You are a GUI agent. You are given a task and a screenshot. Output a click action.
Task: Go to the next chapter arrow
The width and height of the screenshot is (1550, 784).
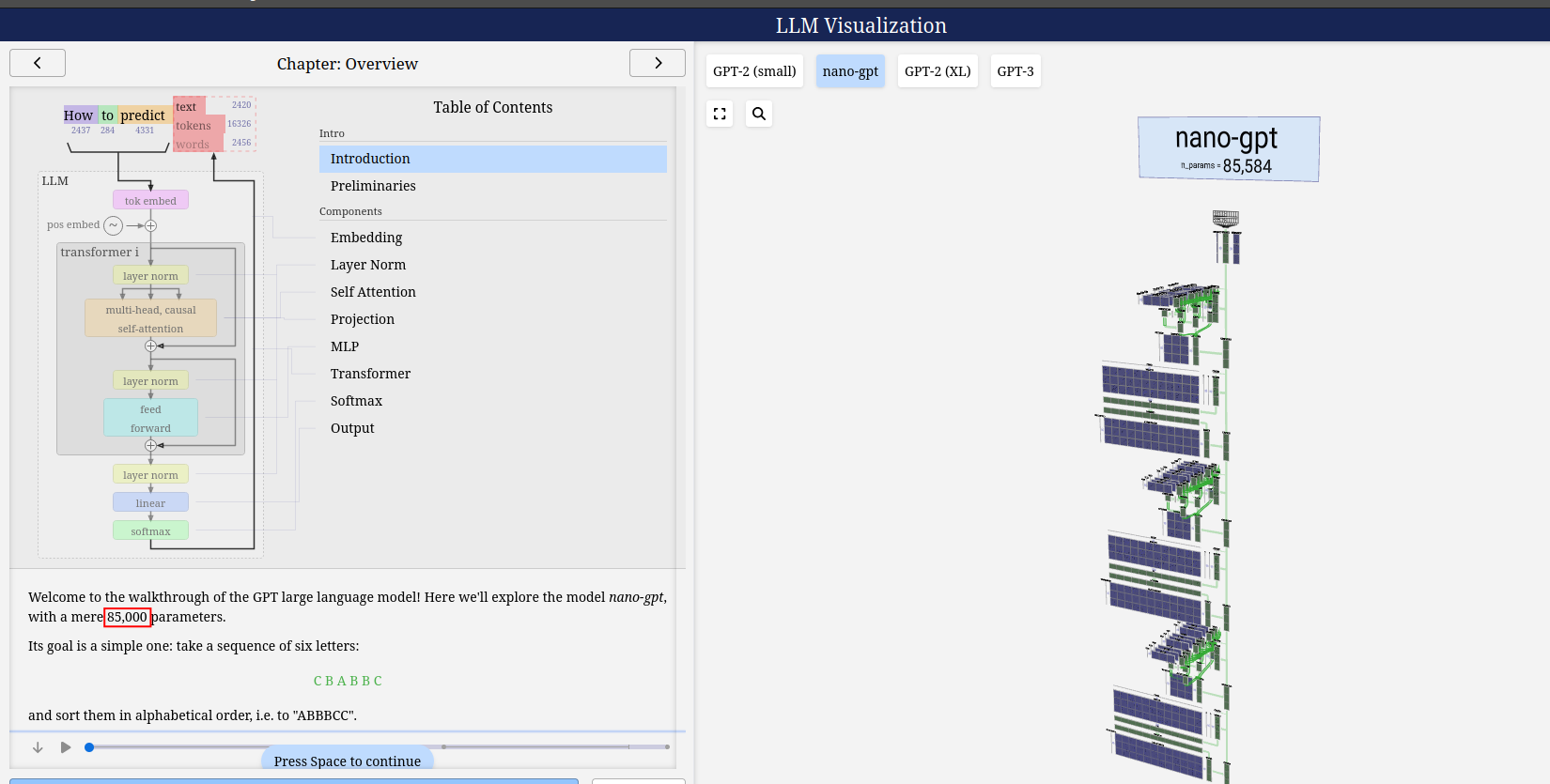pyautogui.click(x=658, y=63)
